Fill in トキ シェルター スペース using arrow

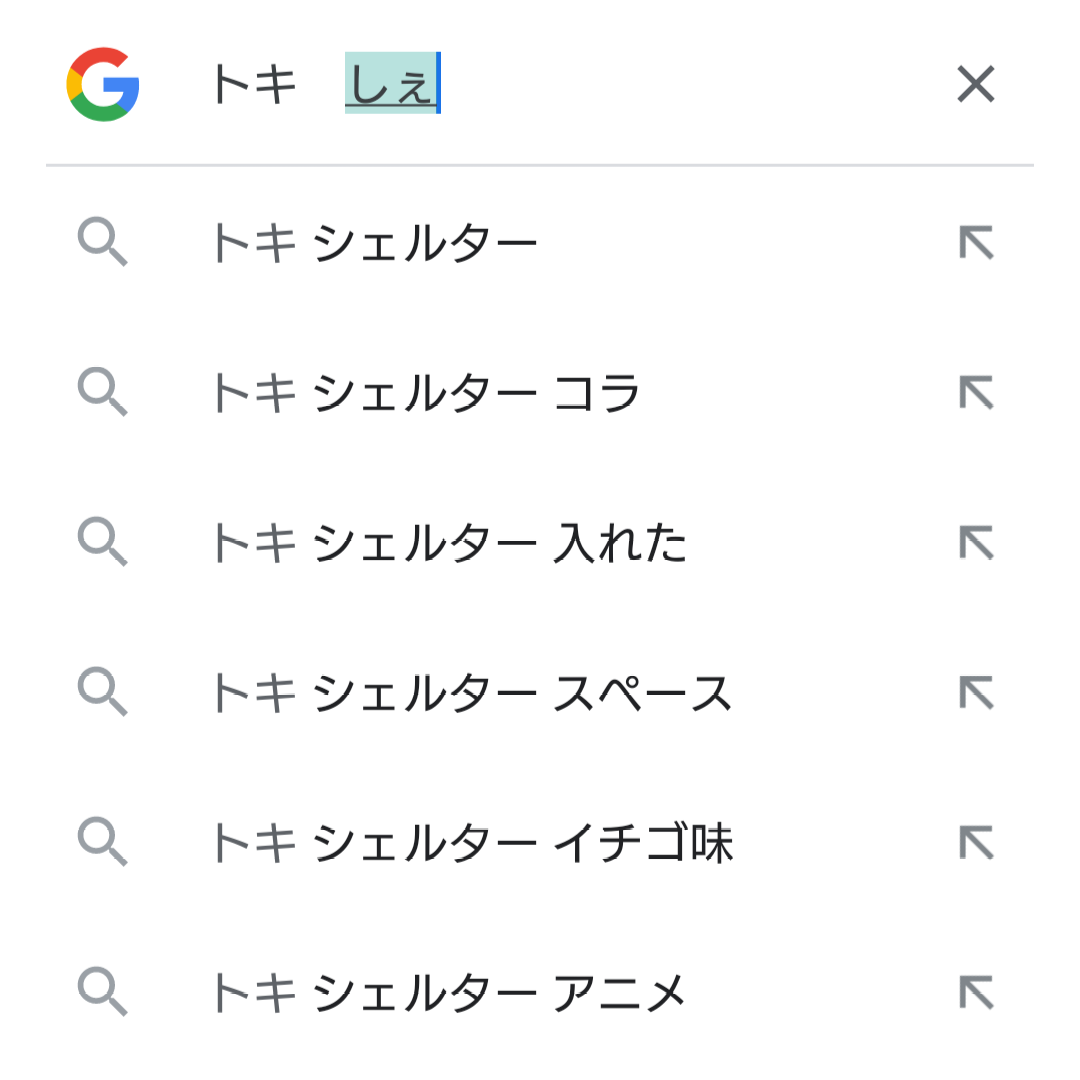pyautogui.click(x=976, y=693)
